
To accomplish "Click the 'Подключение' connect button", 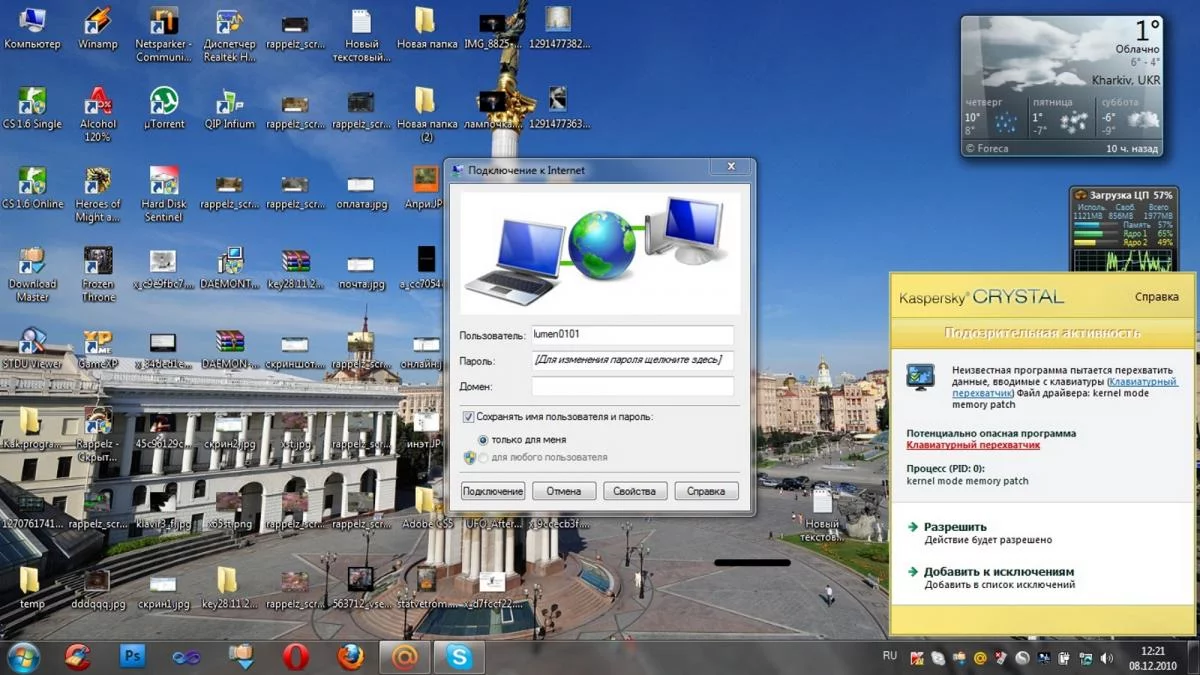I will point(492,491).
